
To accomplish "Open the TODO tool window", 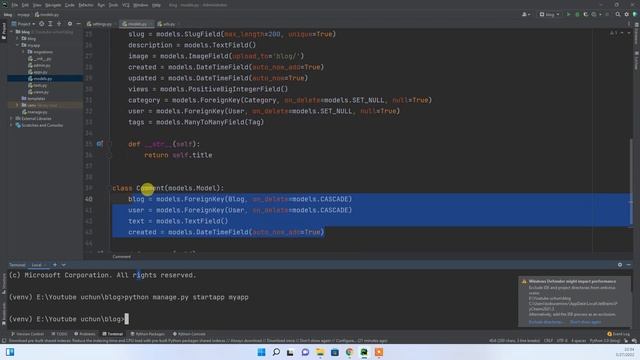I will pos(59,334).
